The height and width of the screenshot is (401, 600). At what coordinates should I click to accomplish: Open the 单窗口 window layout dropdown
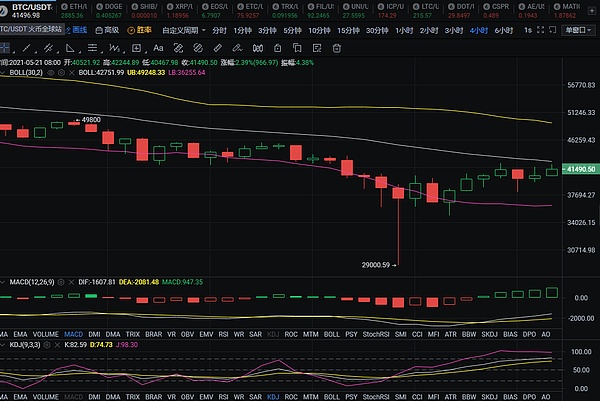pyautogui.click(x=578, y=30)
